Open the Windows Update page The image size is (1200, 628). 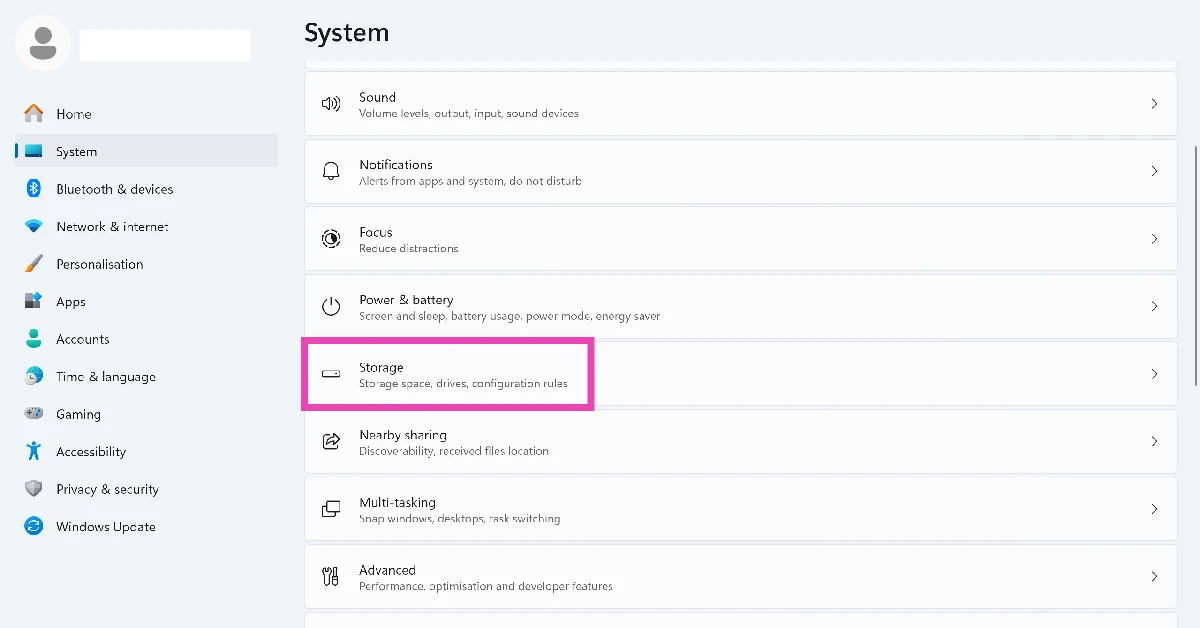point(105,527)
